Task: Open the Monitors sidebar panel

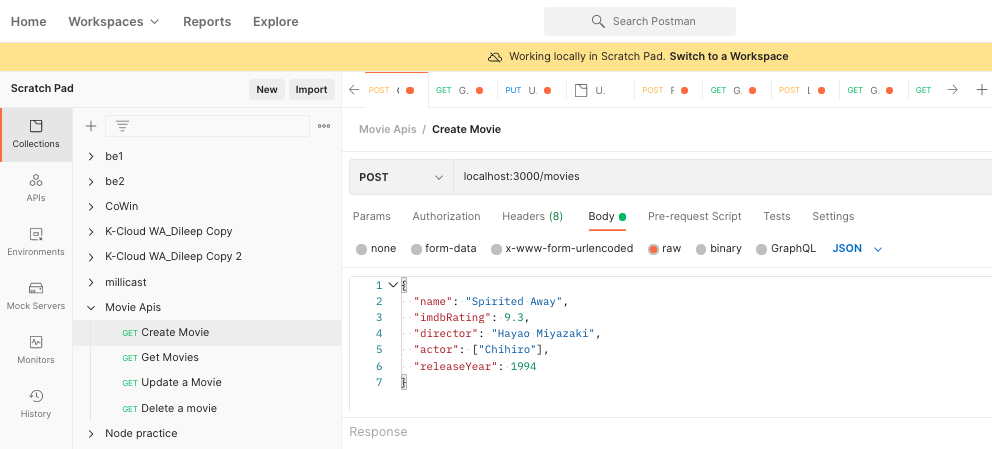Action: (36, 349)
